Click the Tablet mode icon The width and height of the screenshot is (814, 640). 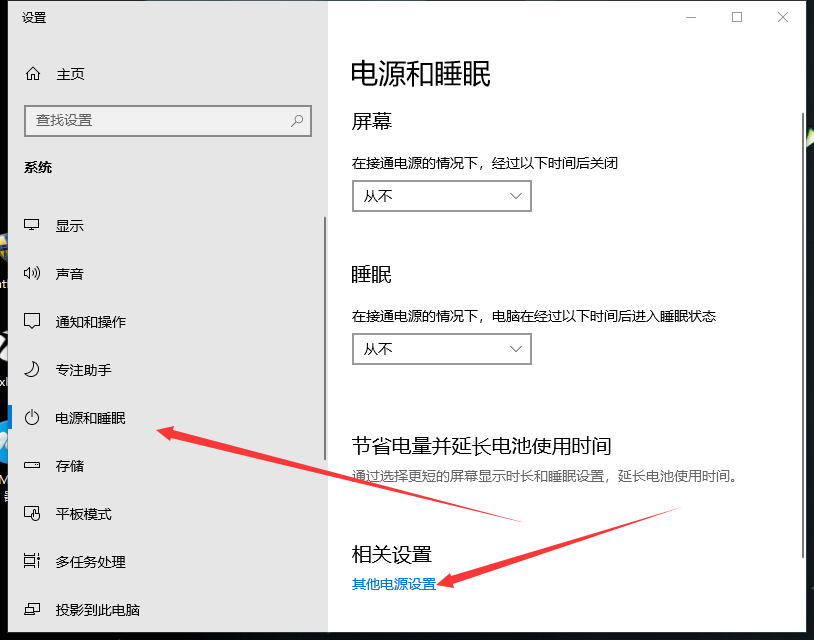click(x=32, y=513)
